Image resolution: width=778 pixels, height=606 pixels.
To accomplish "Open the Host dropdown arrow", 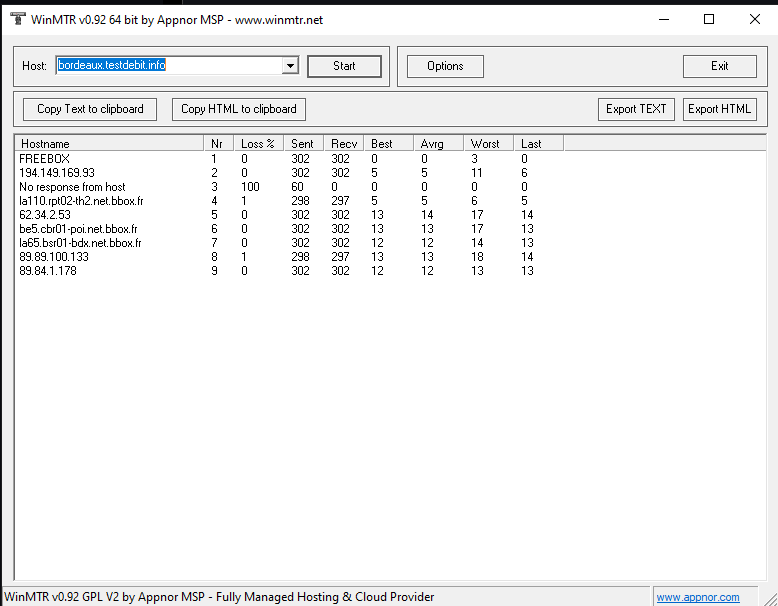I will pos(290,66).
